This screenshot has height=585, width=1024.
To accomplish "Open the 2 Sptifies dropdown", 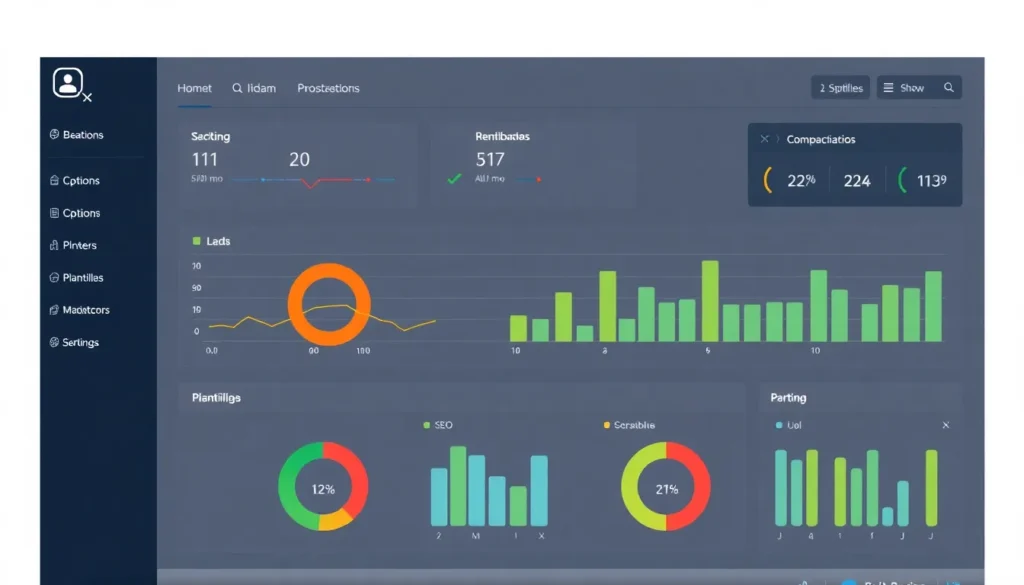I will tap(840, 88).
